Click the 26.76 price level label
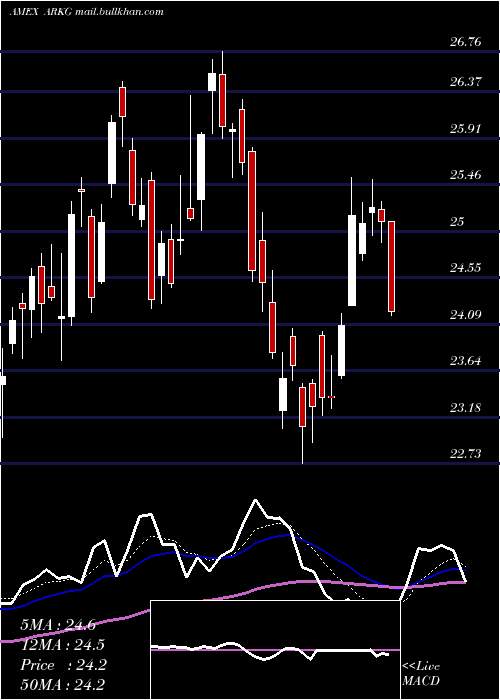This screenshot has width=500, height=700. [466, 42]
